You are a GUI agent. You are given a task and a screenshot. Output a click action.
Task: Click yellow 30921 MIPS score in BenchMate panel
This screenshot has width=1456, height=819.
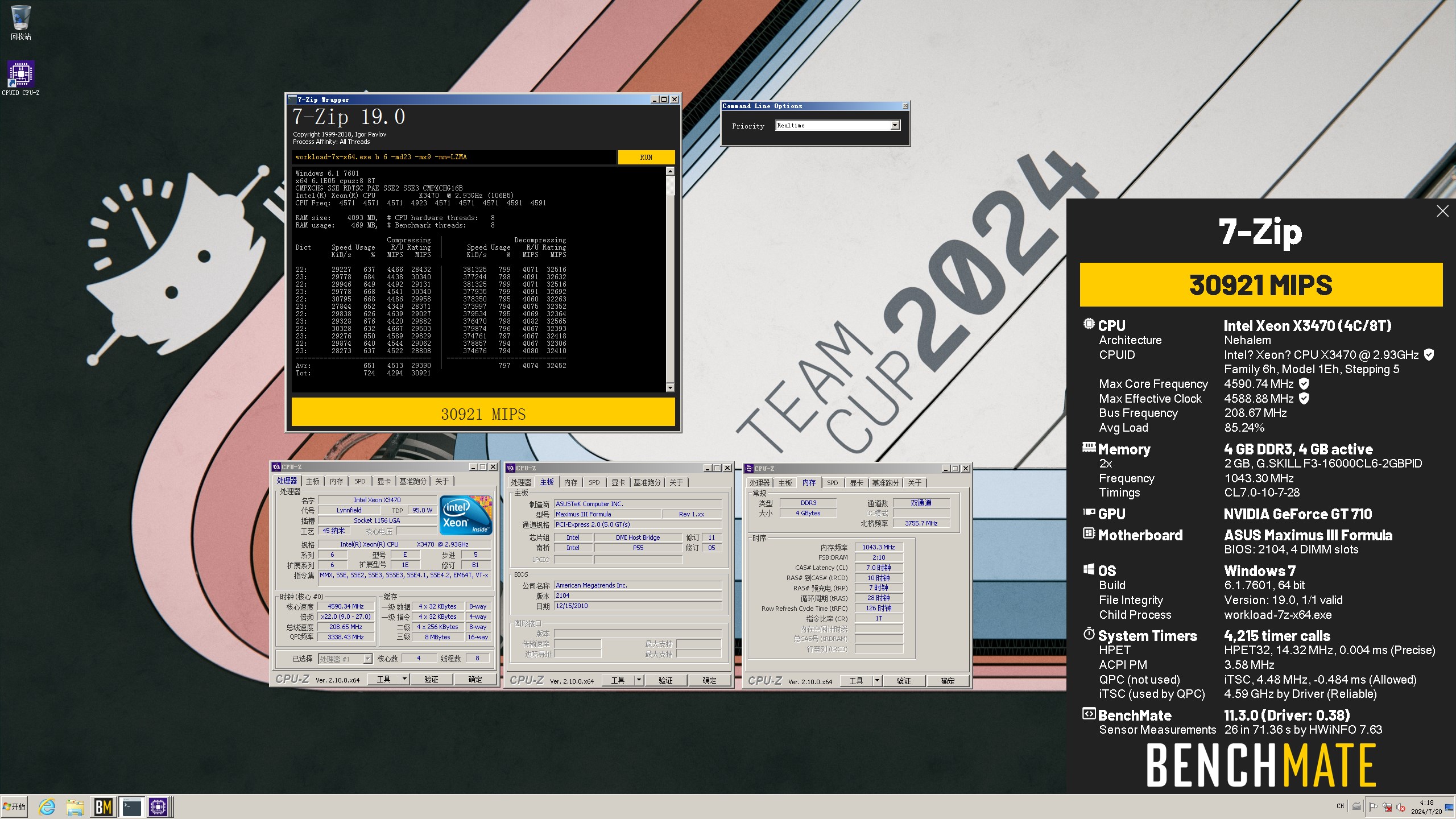[1261, 285]
